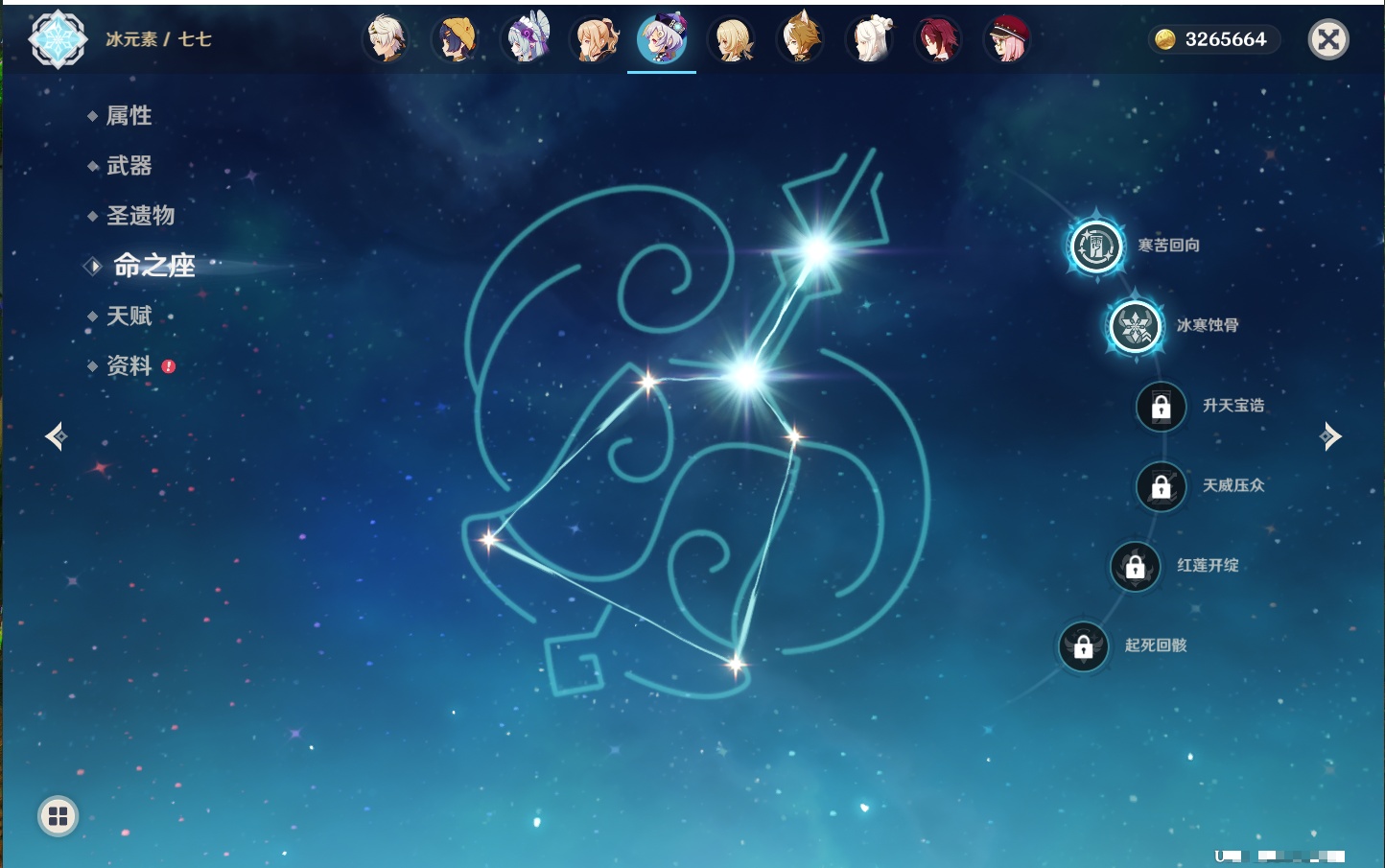1385x868 pixels.
Task: Switch to the next character arrow
Action: click(1330, 436)
